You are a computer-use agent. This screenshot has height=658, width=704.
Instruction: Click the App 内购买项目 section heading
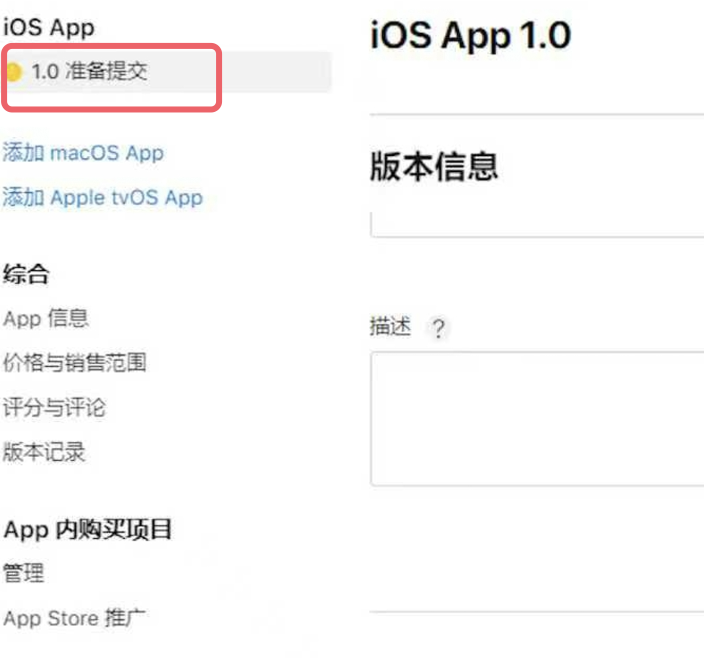88,529
